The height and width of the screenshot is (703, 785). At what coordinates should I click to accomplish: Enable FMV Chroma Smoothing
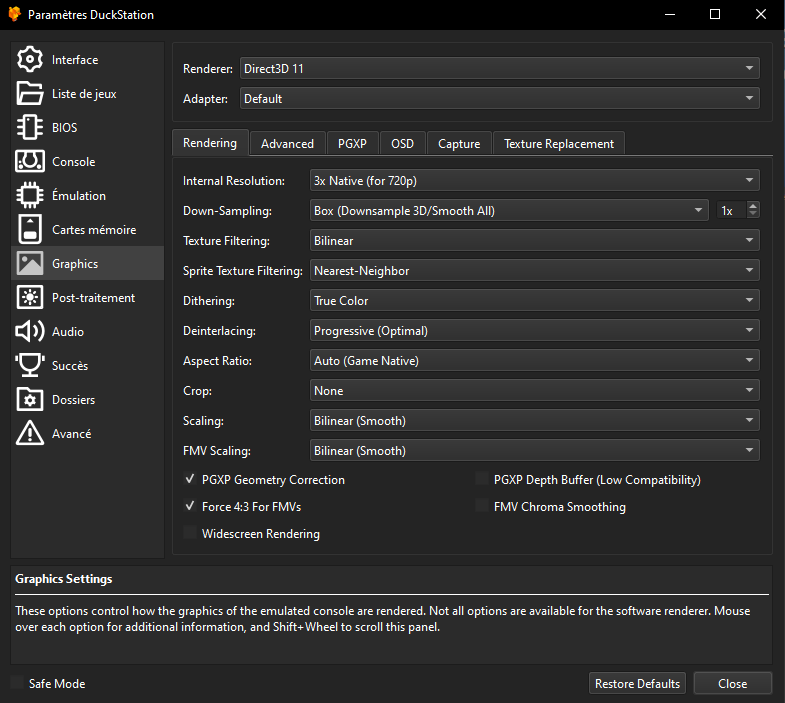(482, 506)
